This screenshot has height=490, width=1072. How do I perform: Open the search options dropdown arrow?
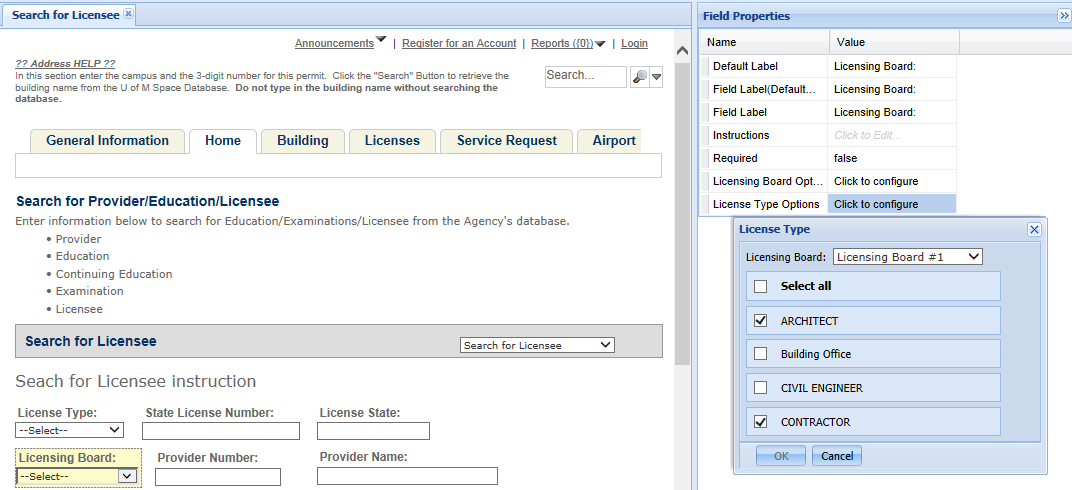coord(657,77)
